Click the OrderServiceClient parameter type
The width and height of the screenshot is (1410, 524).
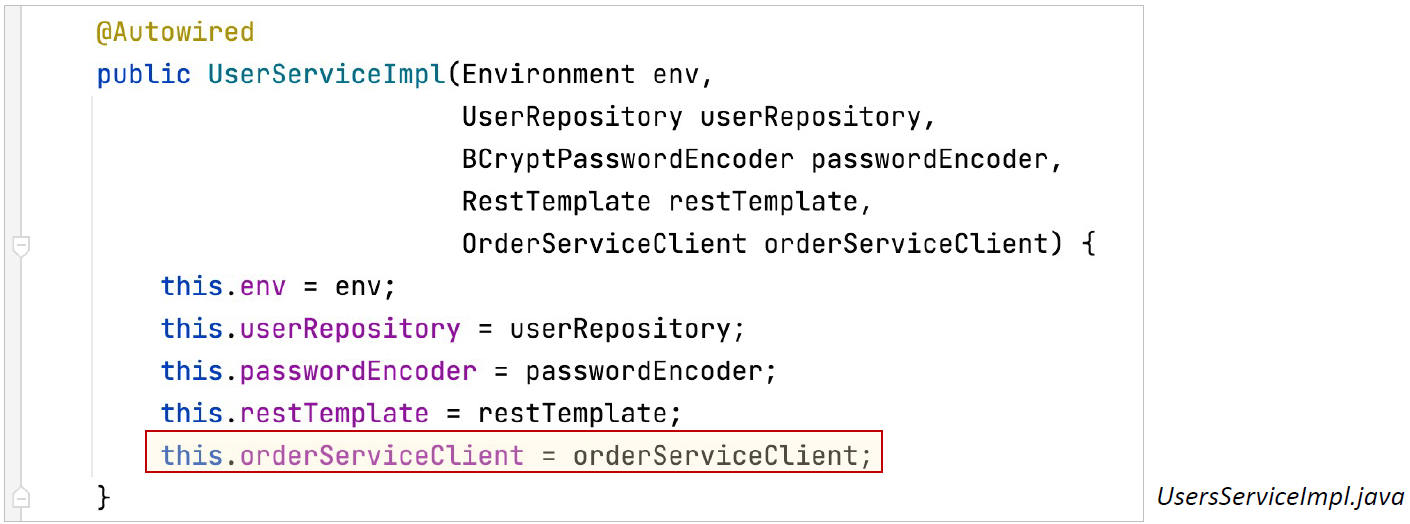coord(604,243)
